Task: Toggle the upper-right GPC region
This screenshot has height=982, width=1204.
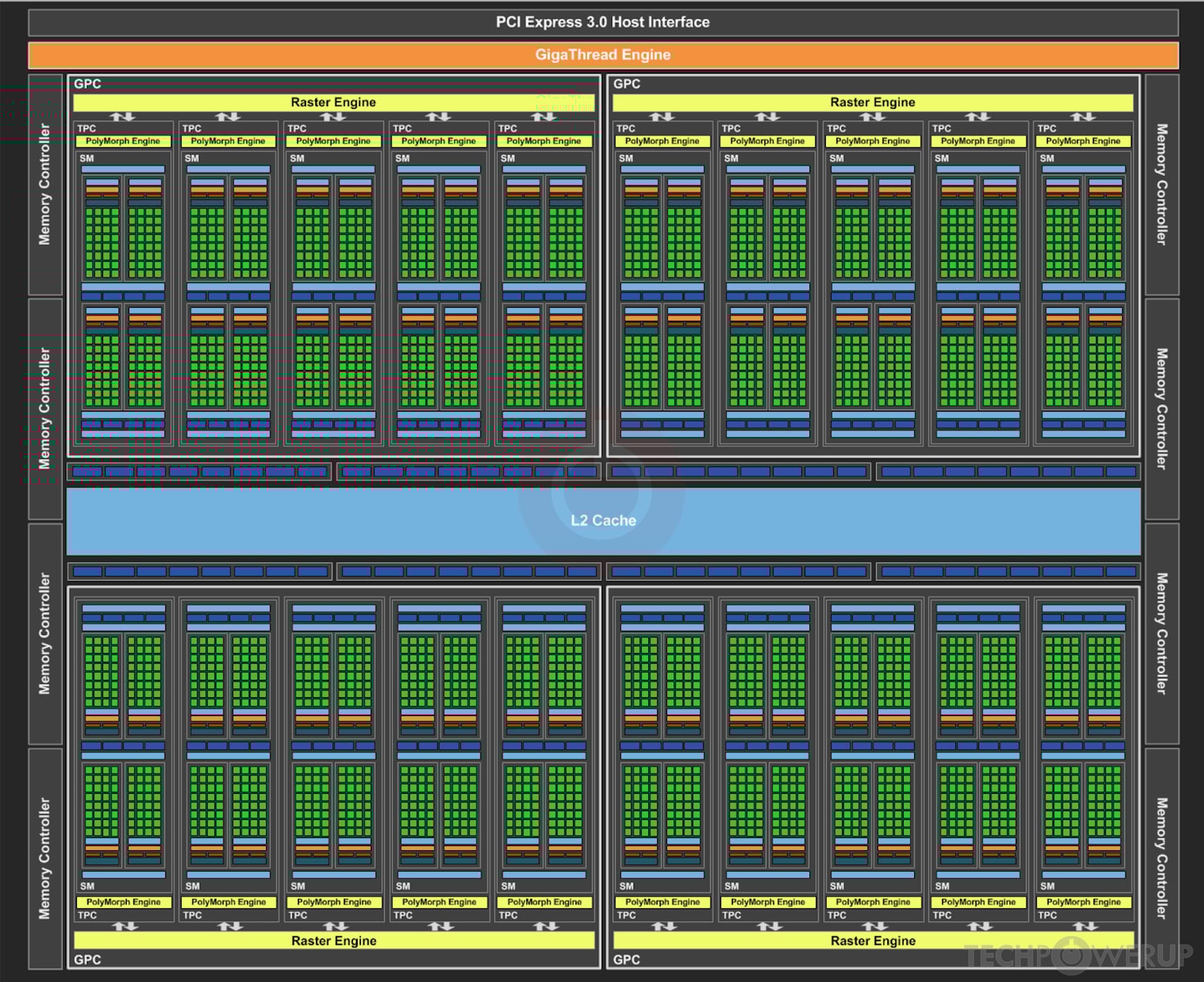Action: 625,83
